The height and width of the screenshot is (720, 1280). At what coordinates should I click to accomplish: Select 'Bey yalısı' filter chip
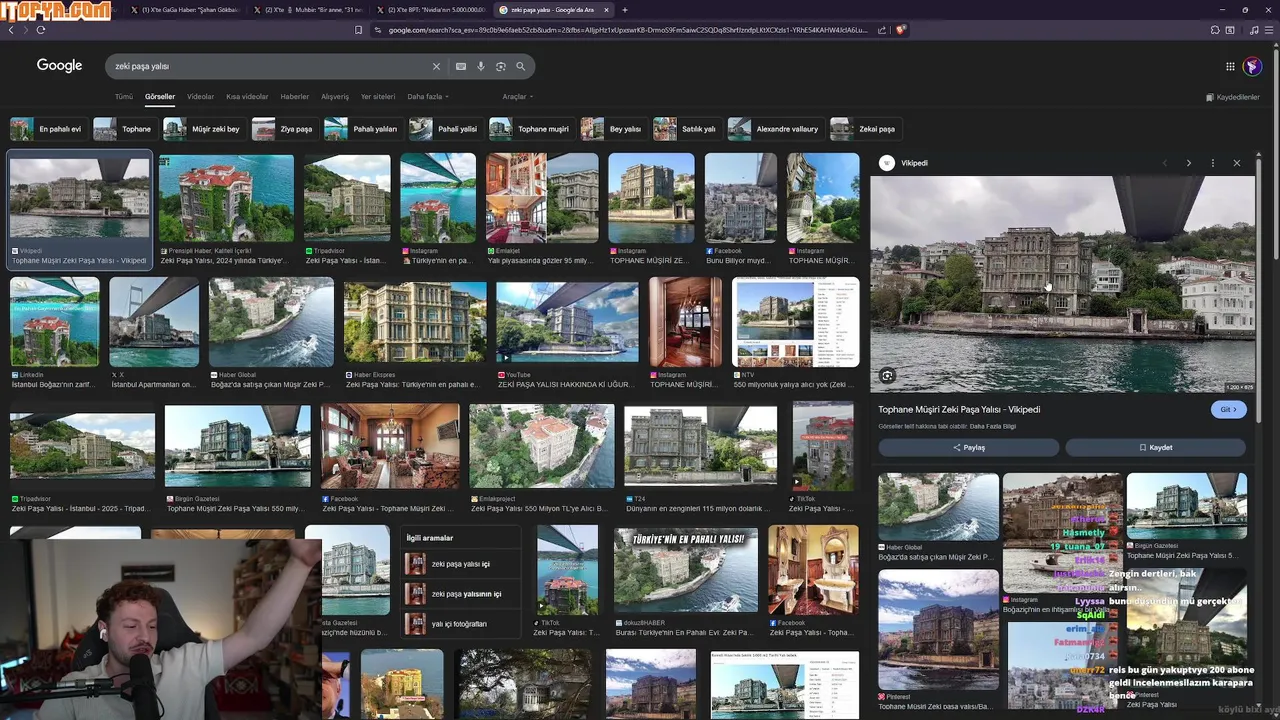pyautogui.click(x=613, y=129)
